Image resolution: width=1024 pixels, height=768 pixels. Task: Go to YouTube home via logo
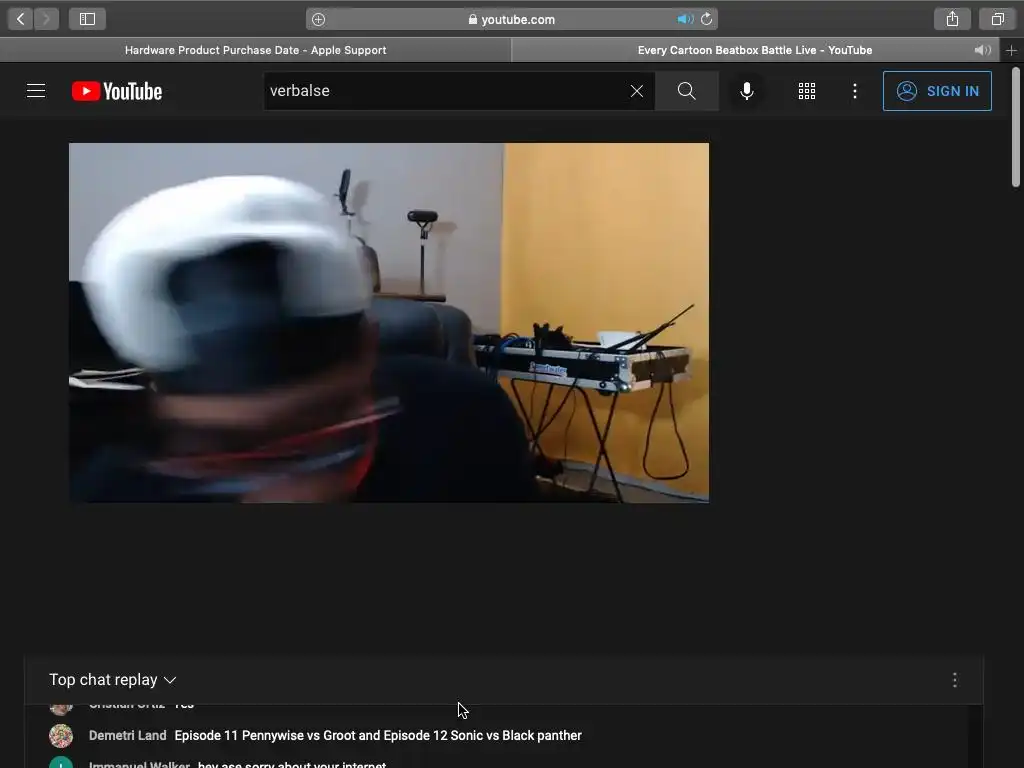coord(117,91)
